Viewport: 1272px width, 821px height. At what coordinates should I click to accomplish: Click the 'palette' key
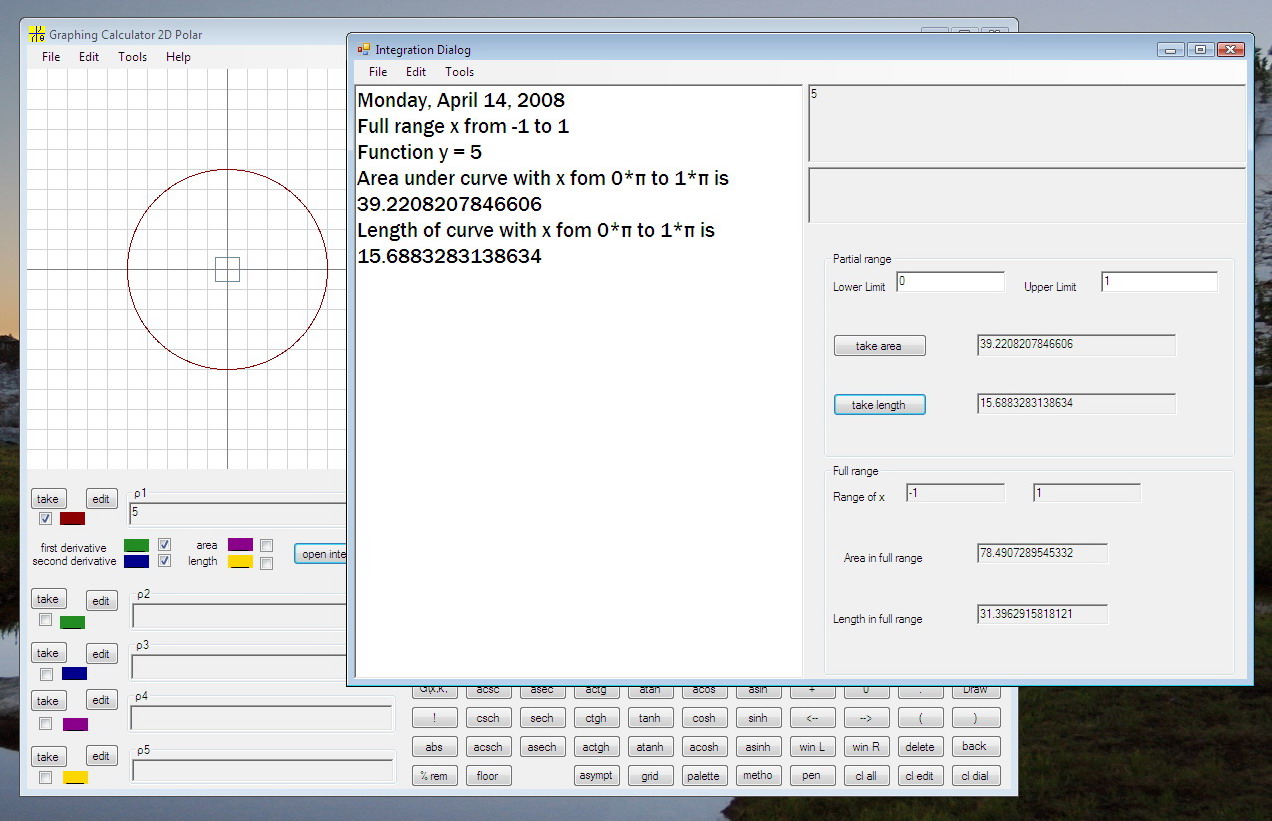(704, 776)
